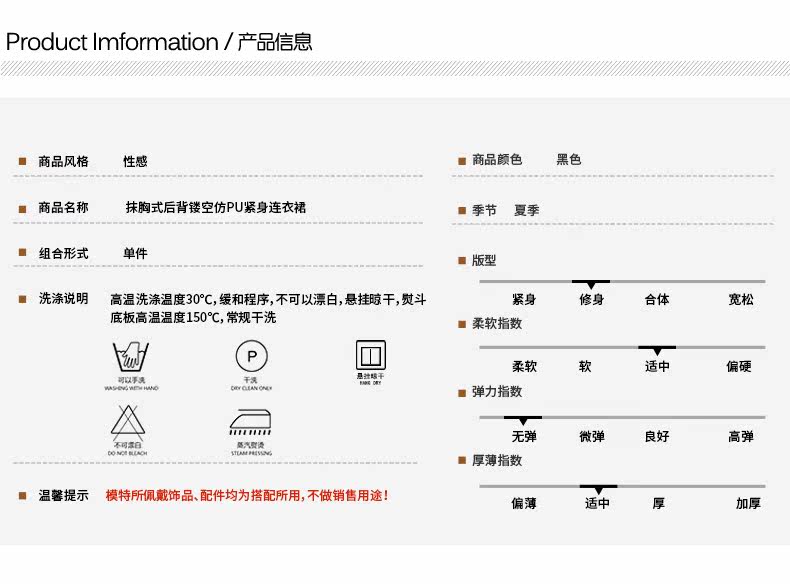
Task: Click the dry clean only P icon
Action: tap(252, 356)
